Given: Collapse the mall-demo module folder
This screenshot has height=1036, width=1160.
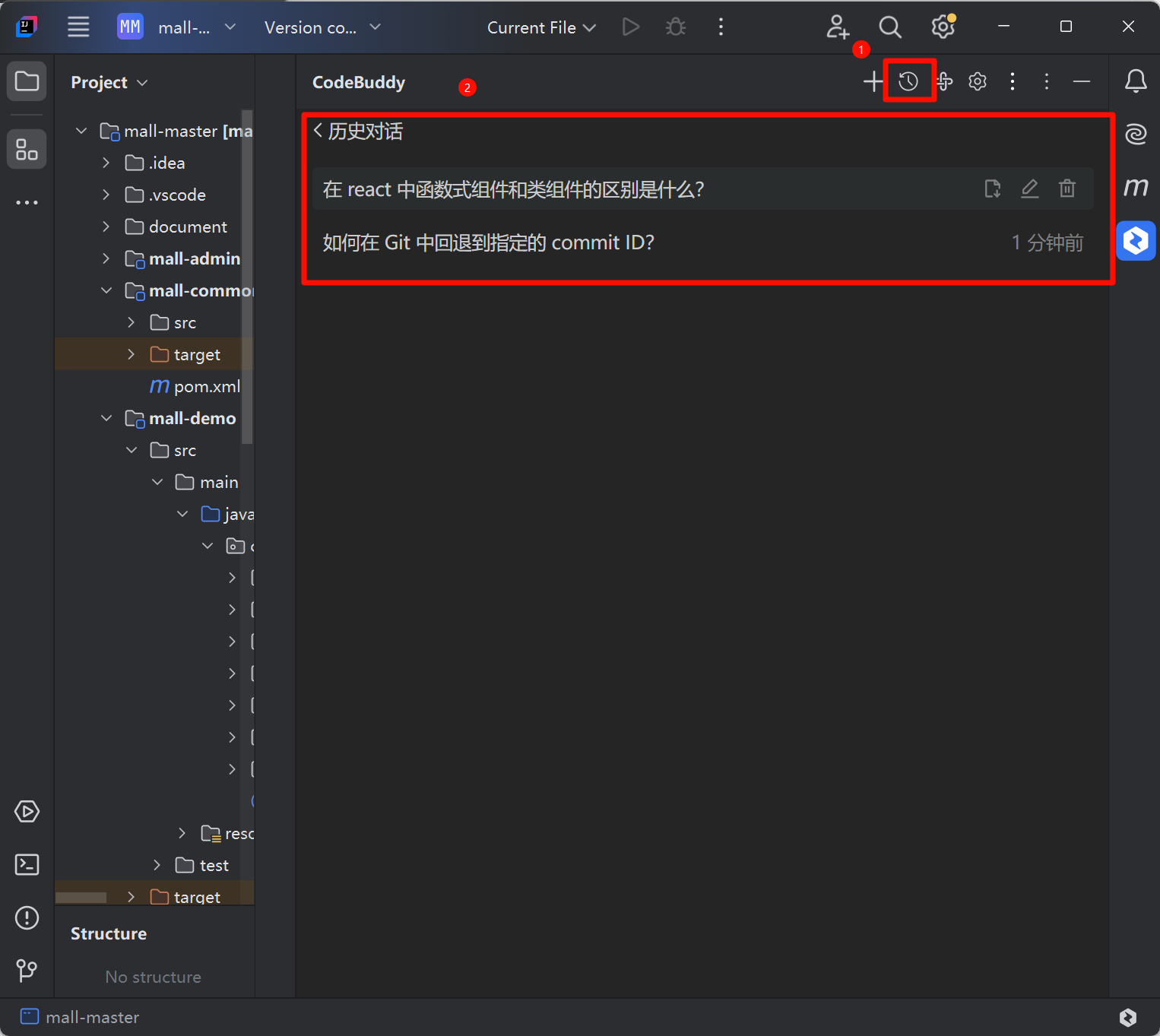Looking at the screenshot, I should pyautogui.click(x=106, y=419).
